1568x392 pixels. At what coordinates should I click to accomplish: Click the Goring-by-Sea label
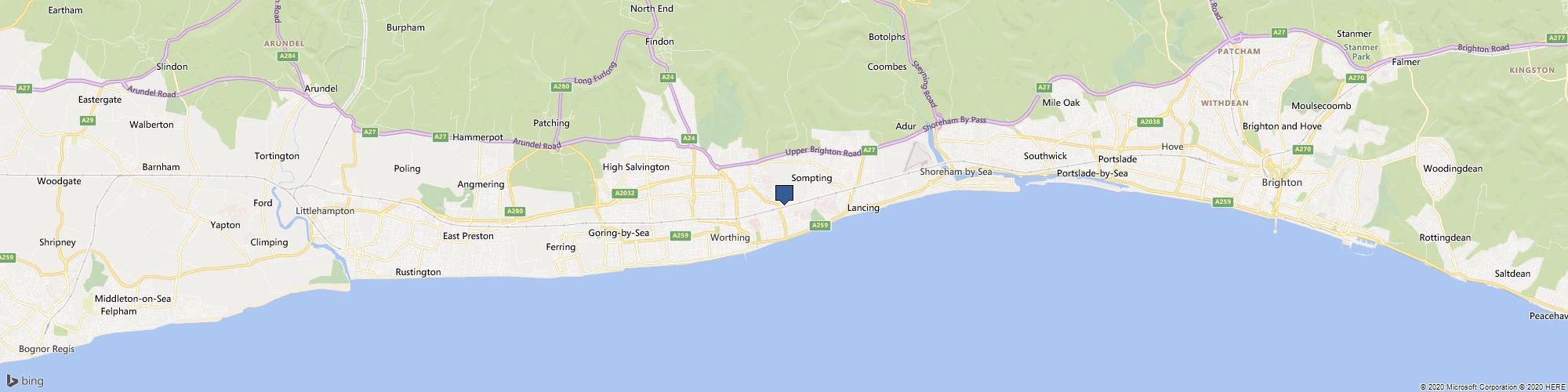[x=619, y=233]
